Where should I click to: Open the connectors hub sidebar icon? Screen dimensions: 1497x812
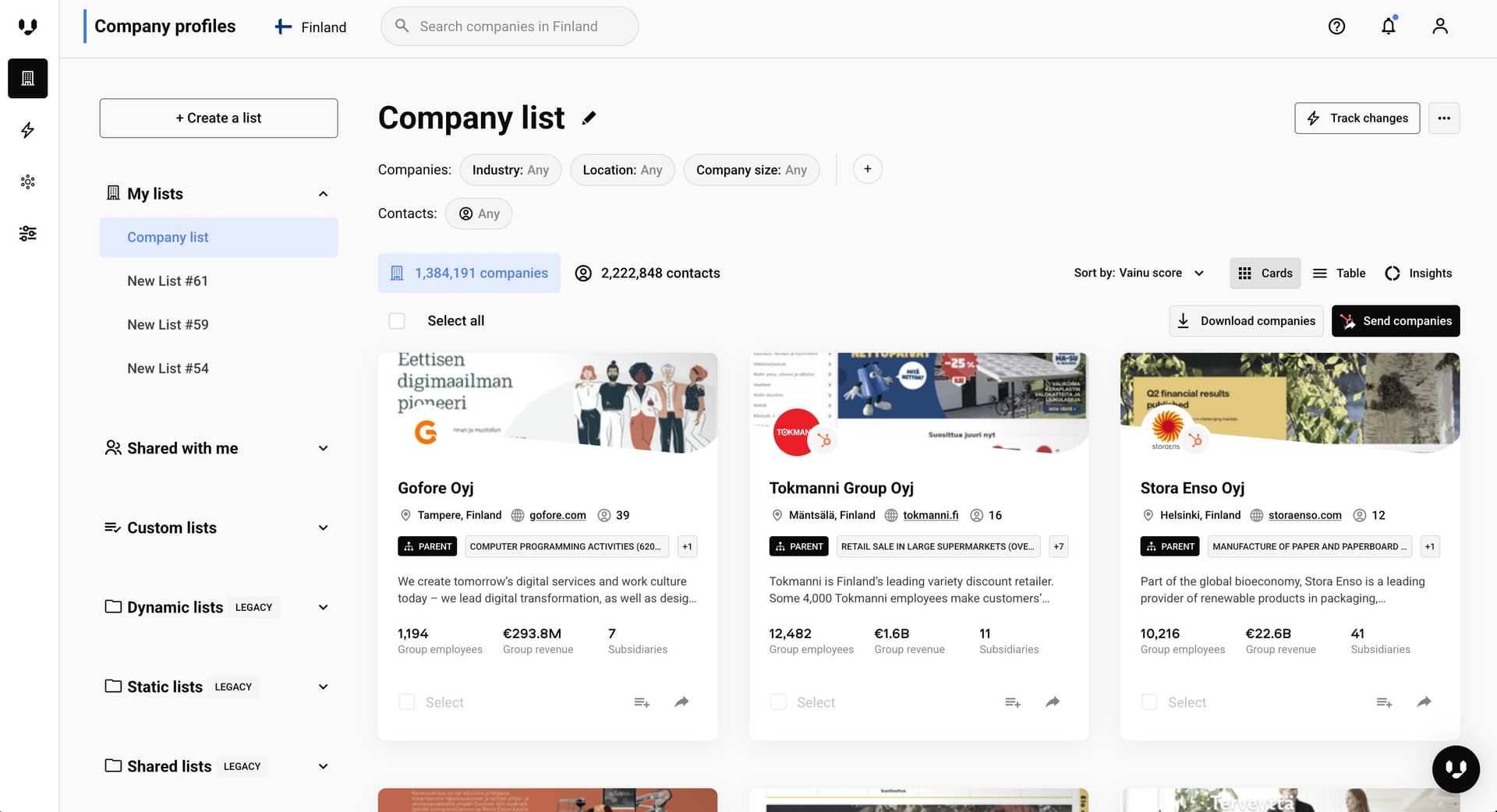pos(28,182)
